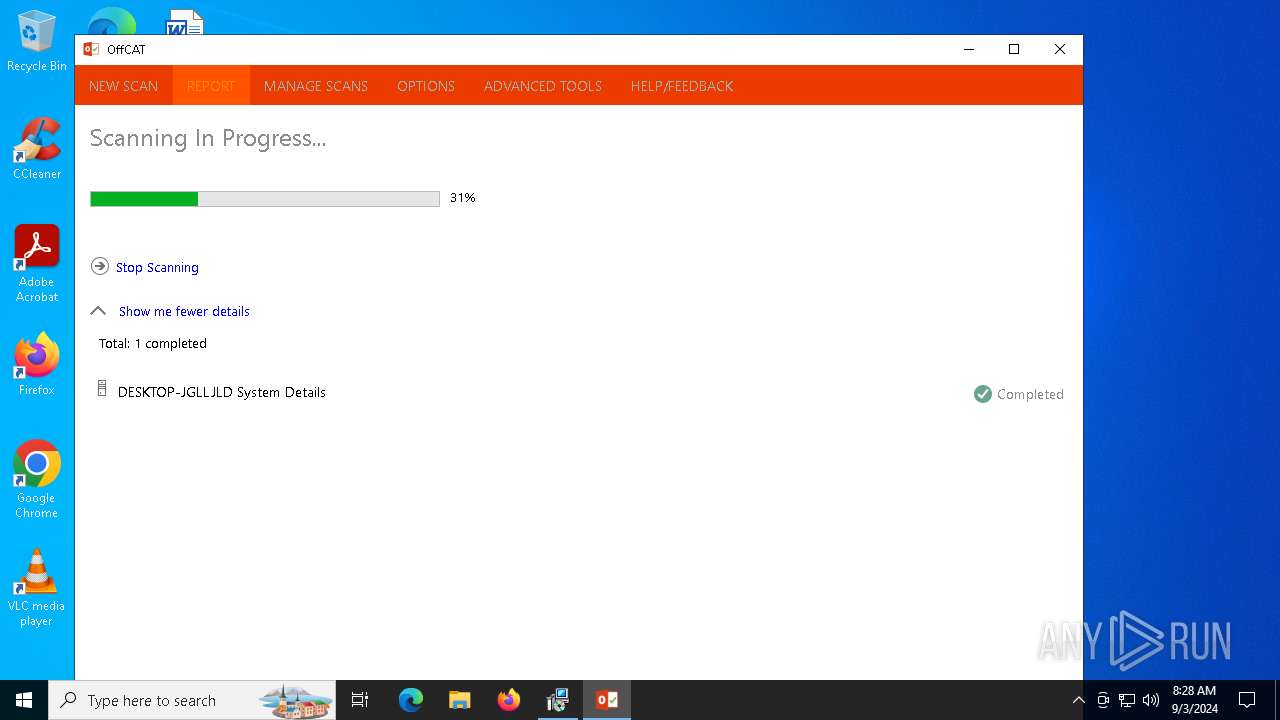Open the VLC media player desktop shortcut

pyautogui.click(x=37, y=588)
